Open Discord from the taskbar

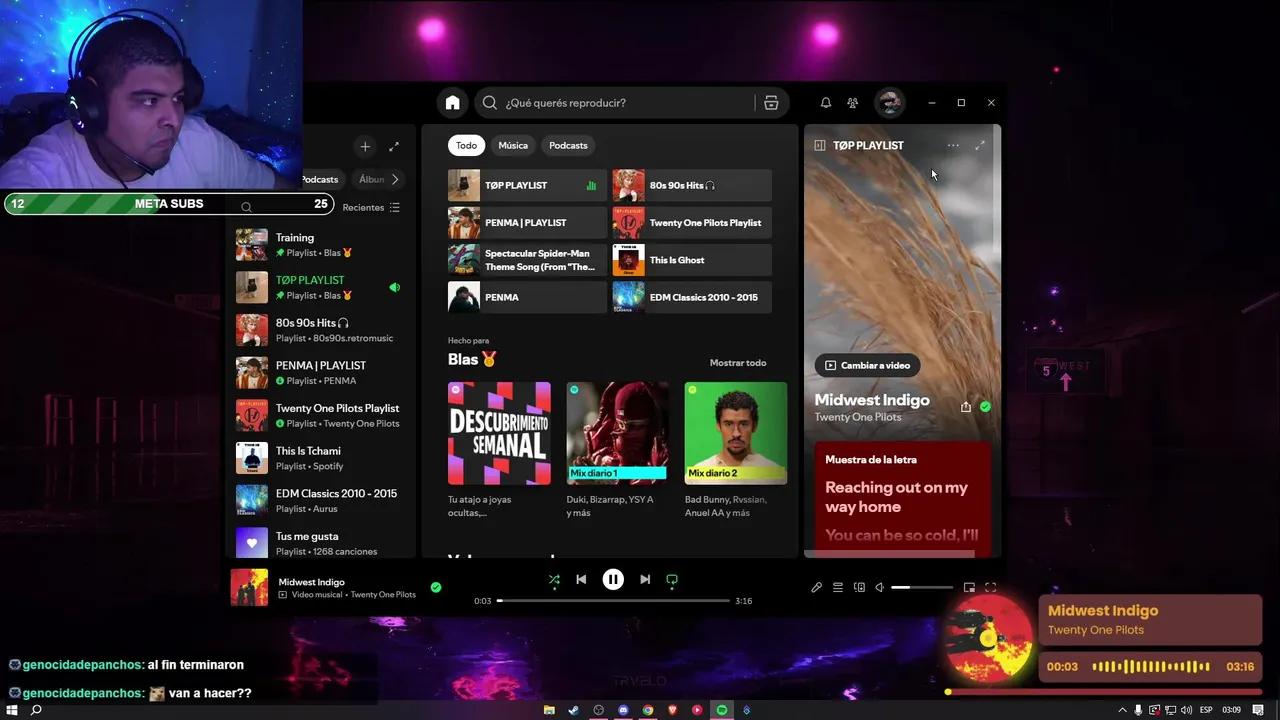click(x=623, y=710)
